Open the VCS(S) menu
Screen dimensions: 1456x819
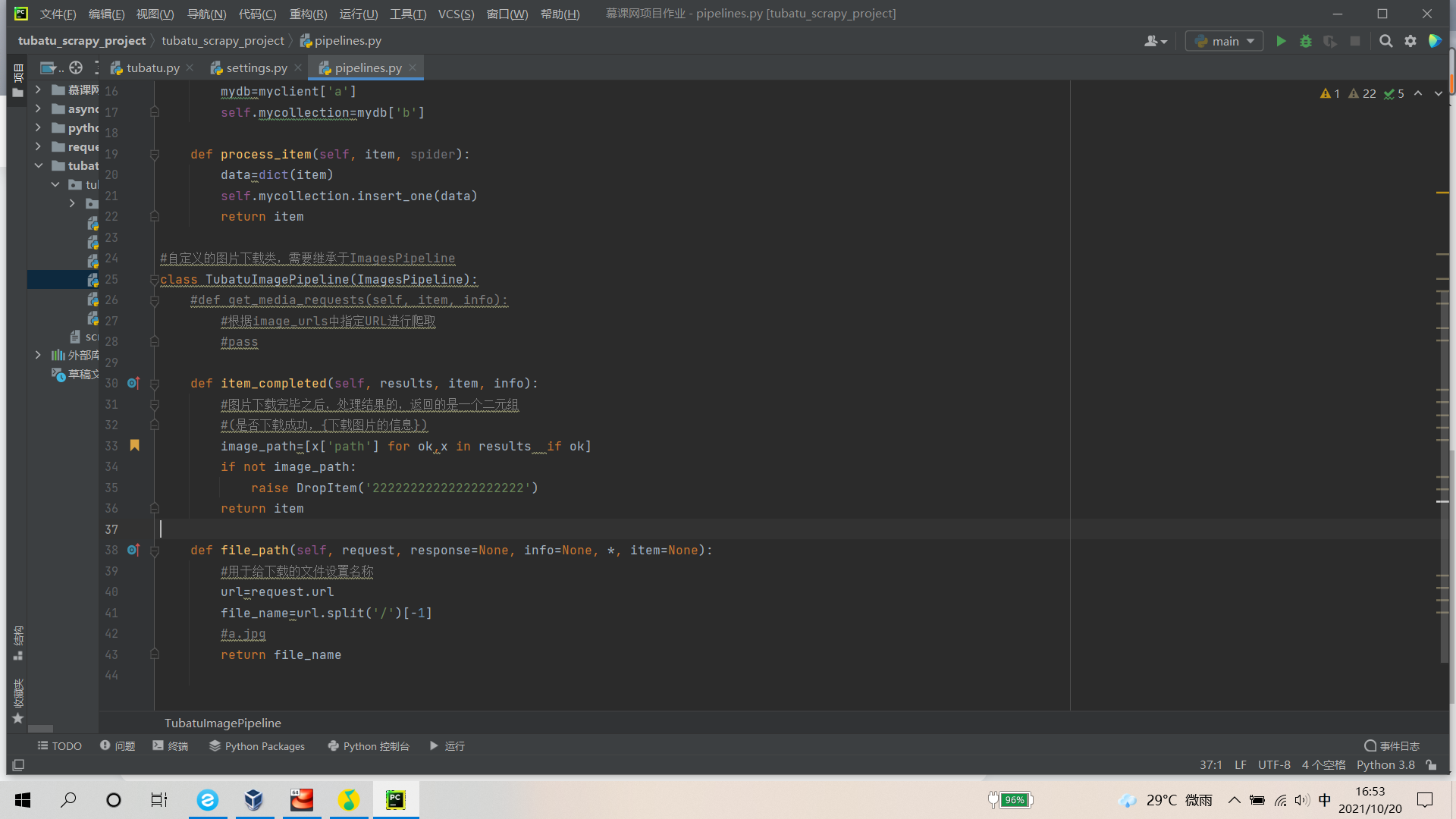point(456,14)
